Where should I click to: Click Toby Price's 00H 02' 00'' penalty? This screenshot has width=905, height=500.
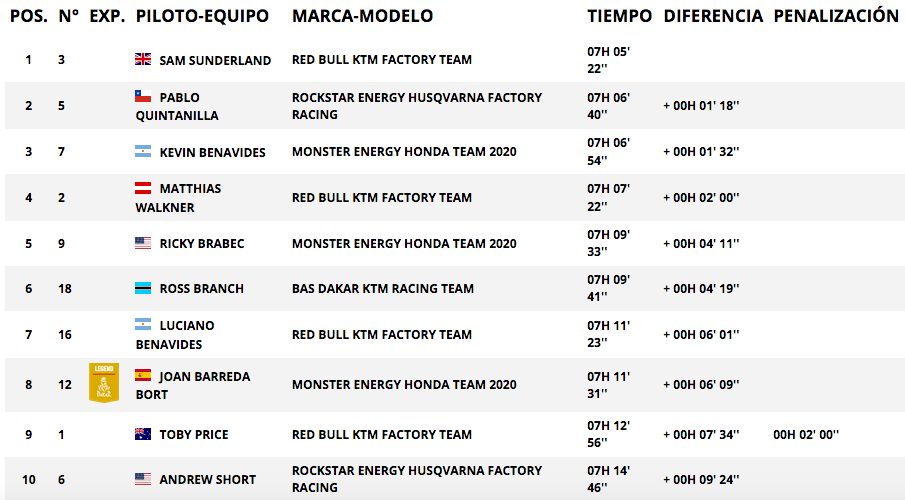[x=806, y=434]
